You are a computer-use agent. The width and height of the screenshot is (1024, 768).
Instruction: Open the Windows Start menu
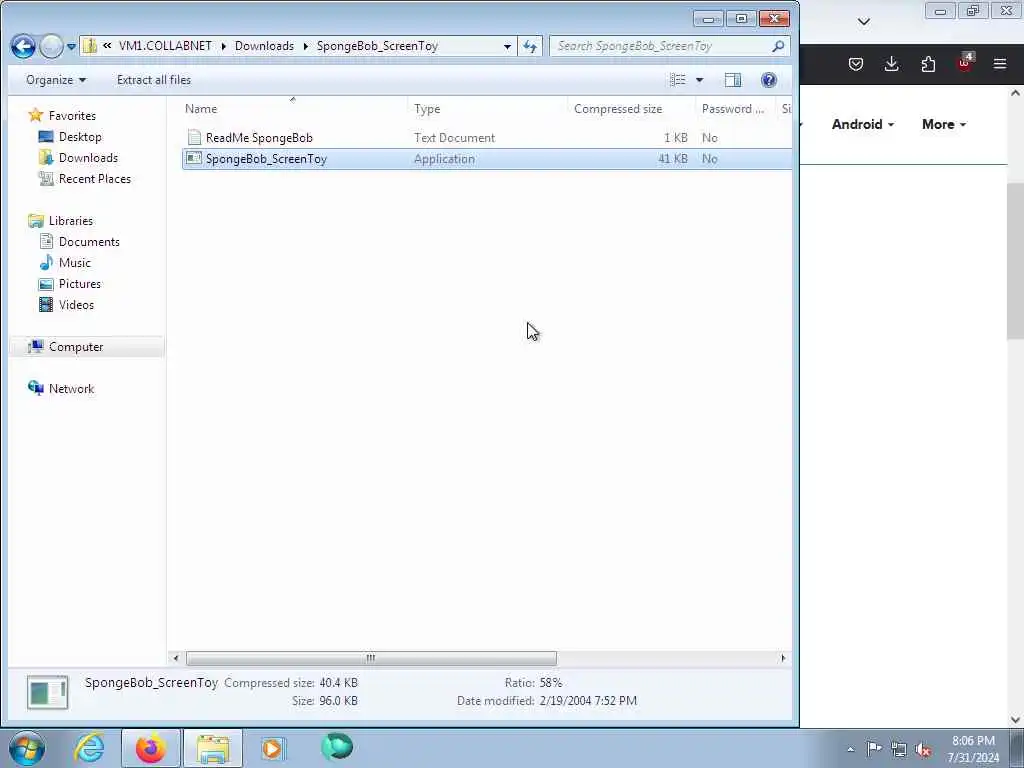(x=27, y=748)
